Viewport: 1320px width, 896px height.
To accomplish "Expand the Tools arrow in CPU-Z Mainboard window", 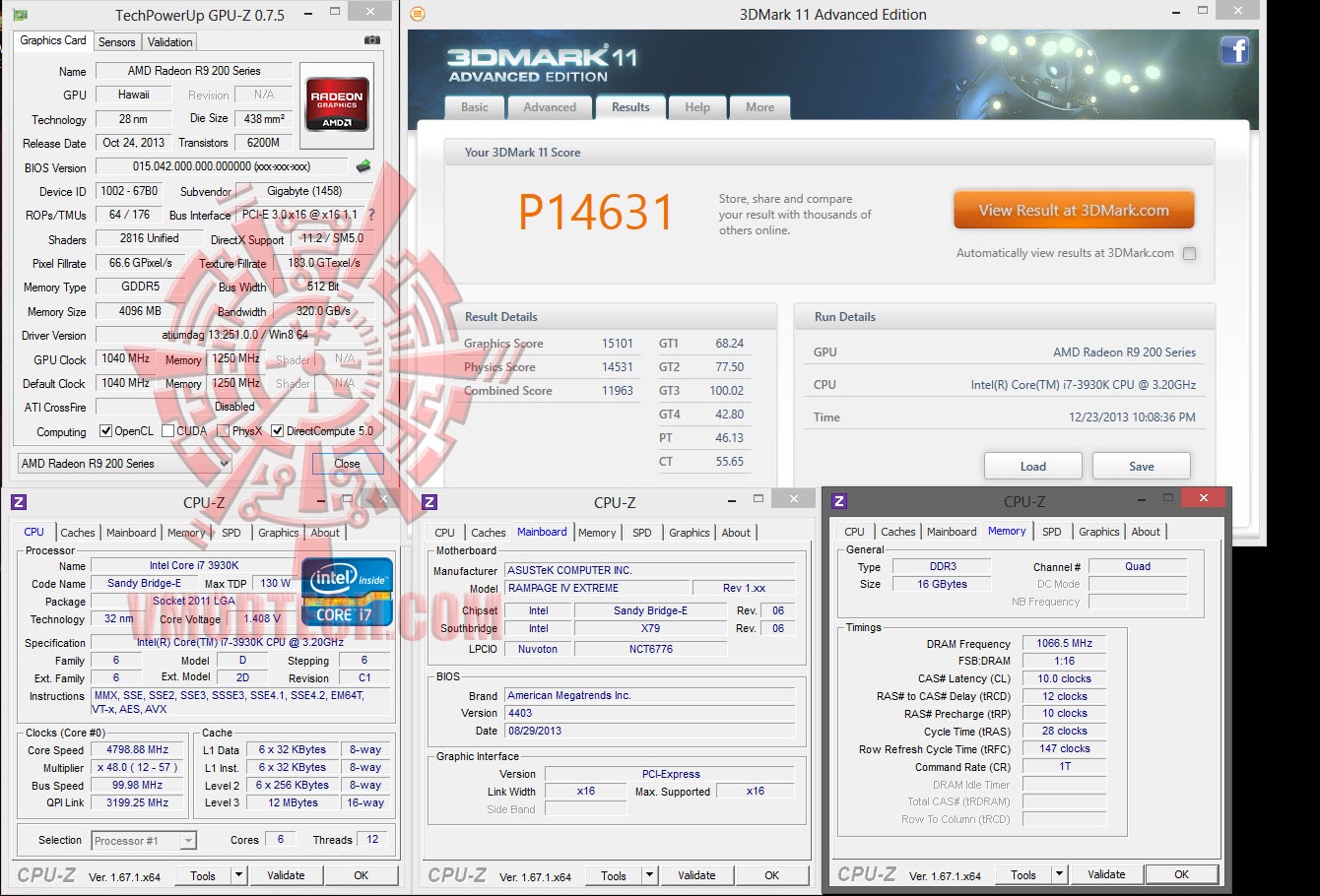I will [649, 875].
